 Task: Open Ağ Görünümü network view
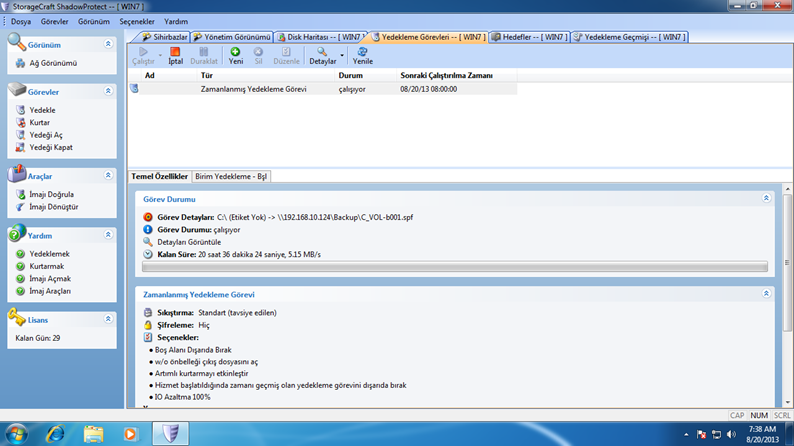[47, 63]
